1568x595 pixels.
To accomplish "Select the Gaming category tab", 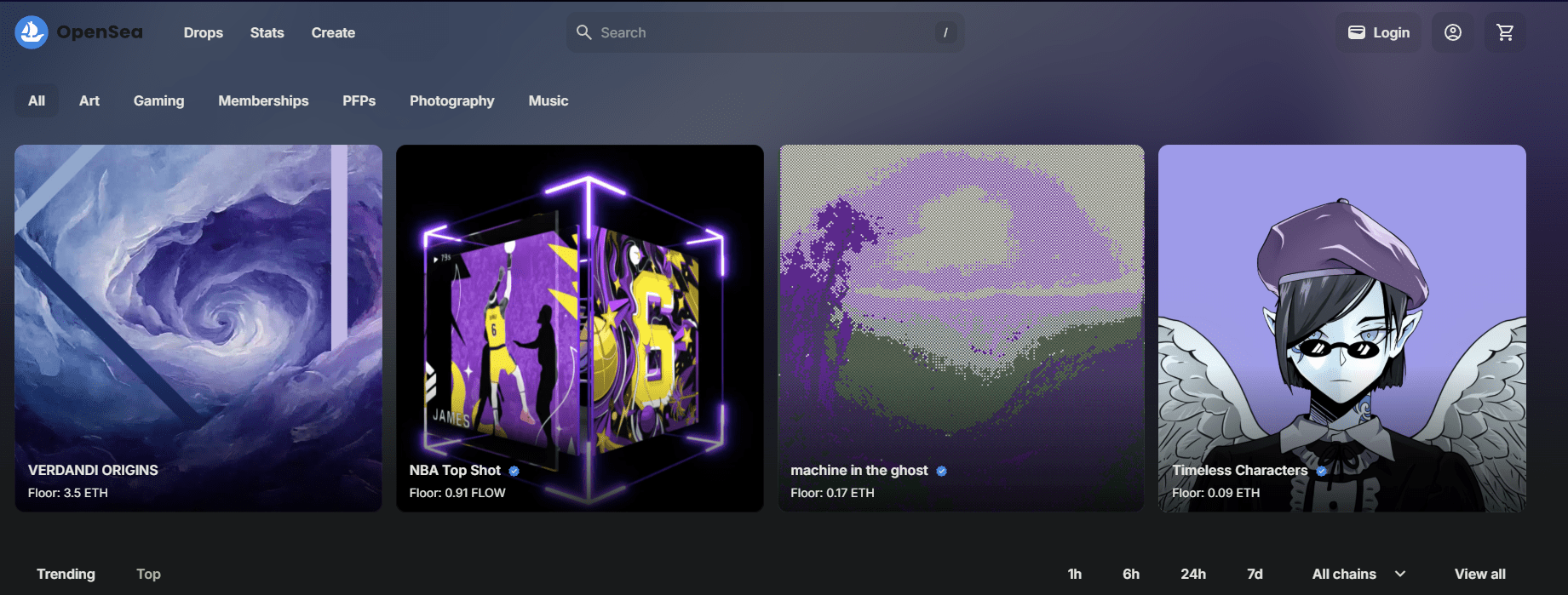I will coord(158,100).
